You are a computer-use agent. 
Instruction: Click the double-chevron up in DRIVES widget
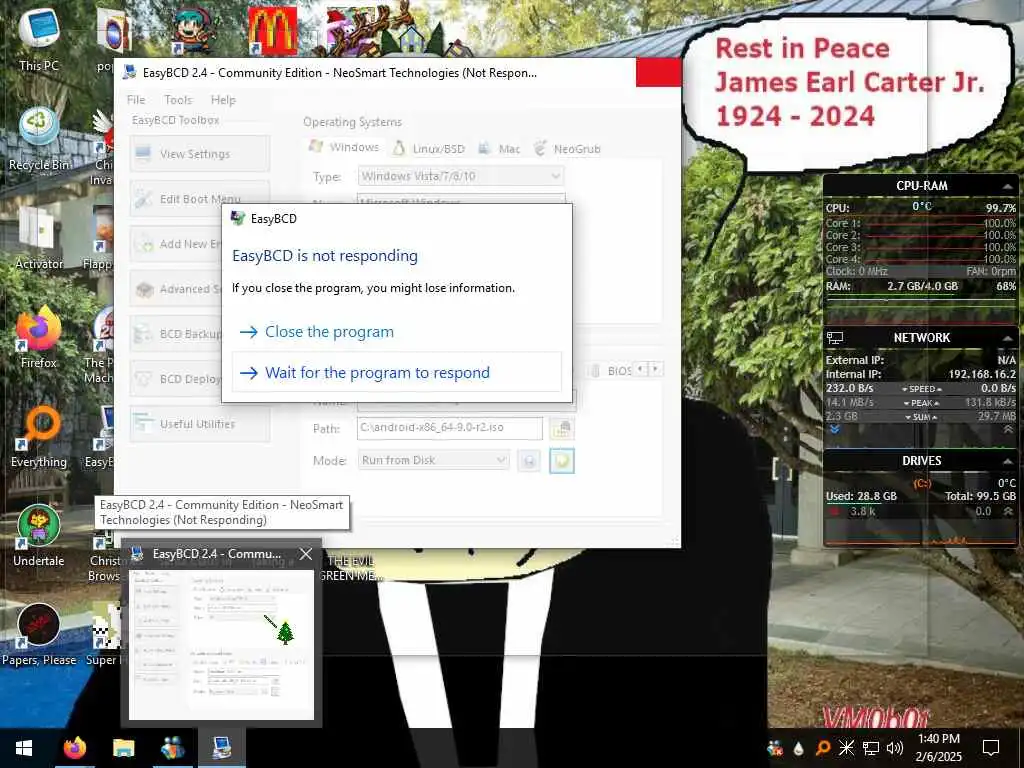tap(1008, 512)
